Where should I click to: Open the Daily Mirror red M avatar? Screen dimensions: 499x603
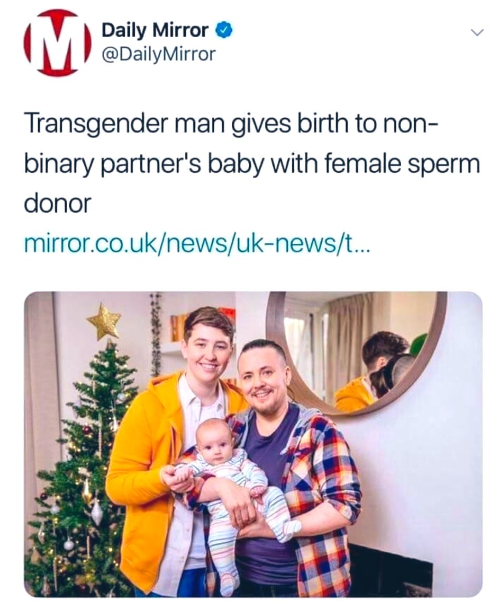[x=58, y=42]
